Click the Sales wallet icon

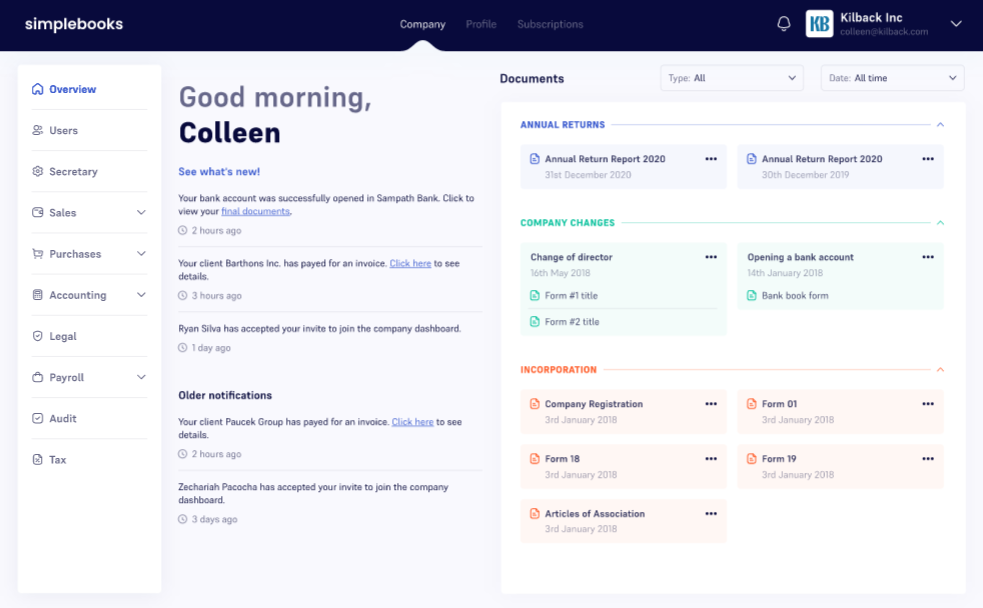click(38, 212)
